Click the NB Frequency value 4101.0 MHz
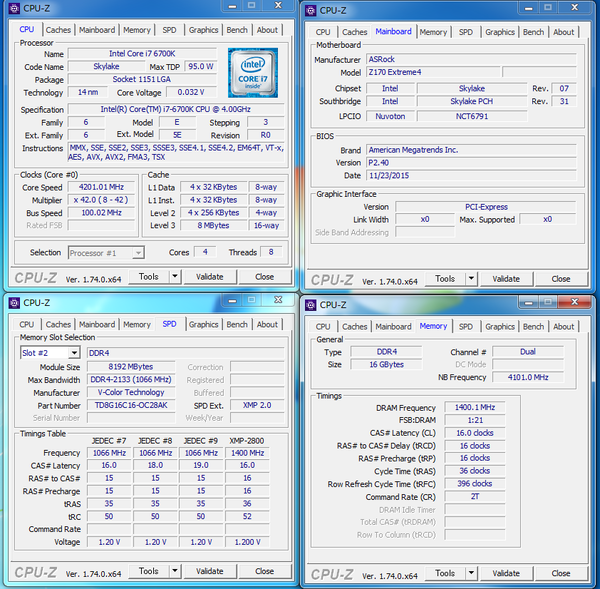 (528, 377)
